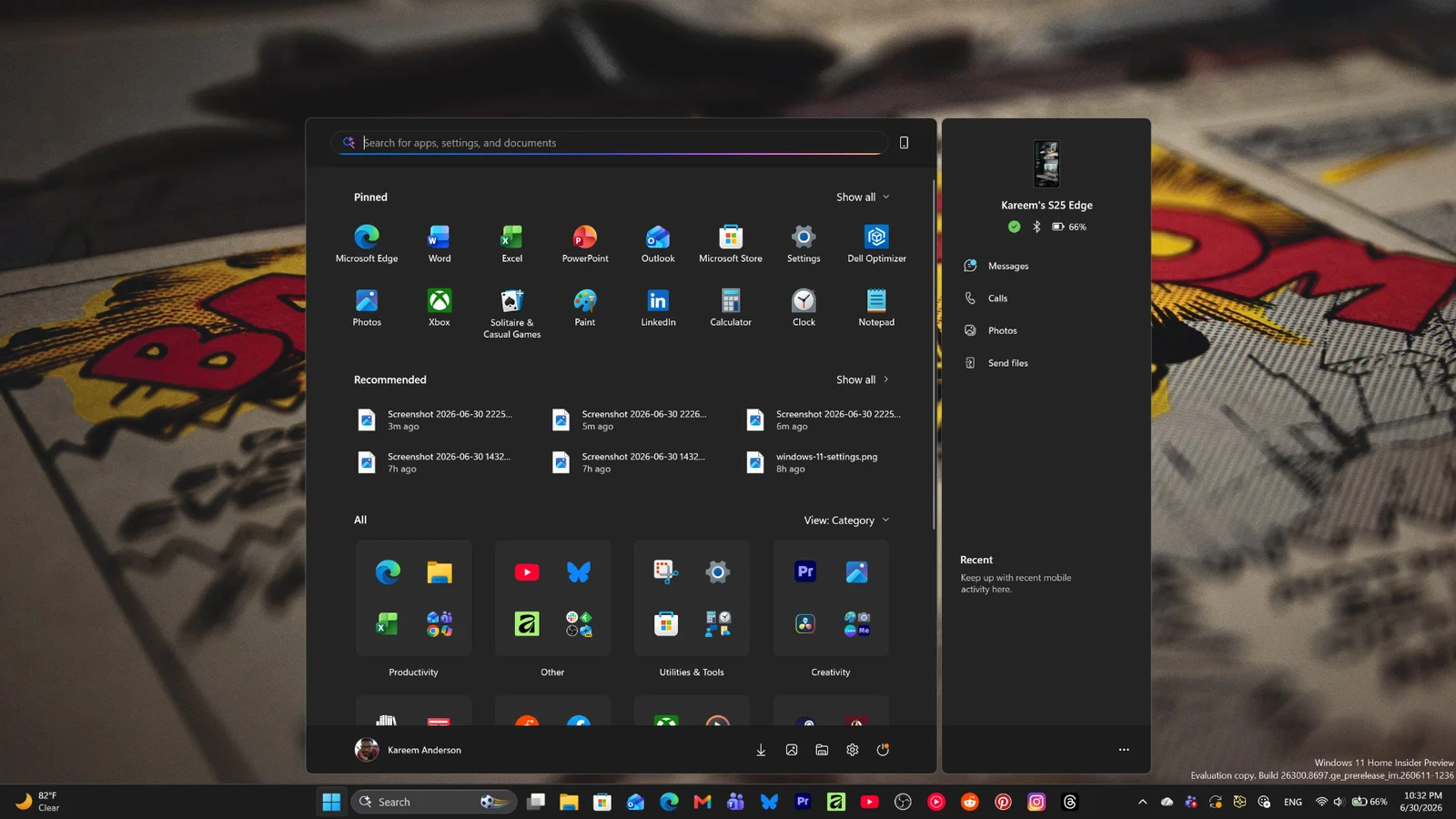
Task: Show all Recommended items
Action: coord(863,379)
